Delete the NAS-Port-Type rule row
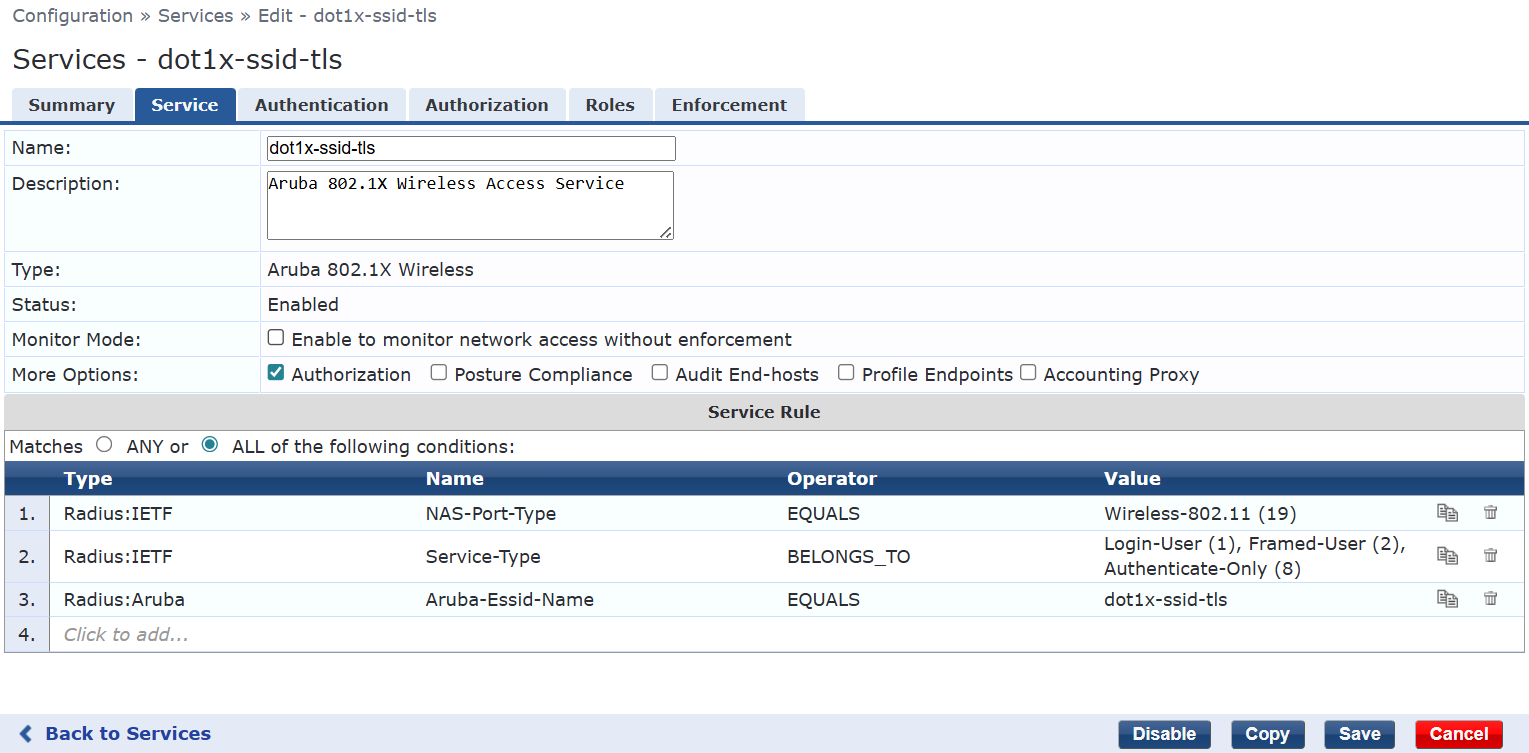Image resolution: width=1529 pixels, height=753 pixels. [x=1490, y=513]
